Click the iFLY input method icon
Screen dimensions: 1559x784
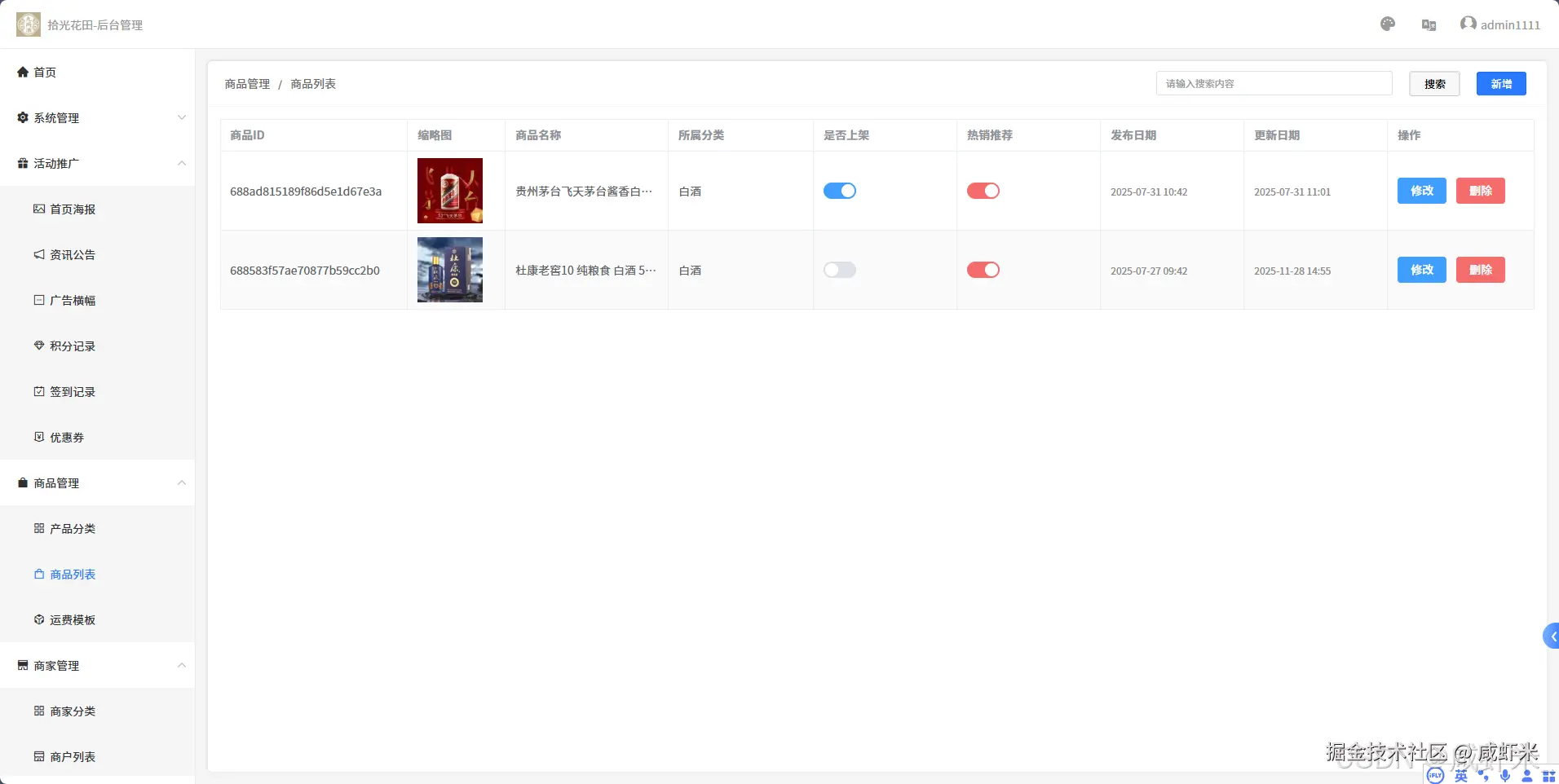(1436, 776)
